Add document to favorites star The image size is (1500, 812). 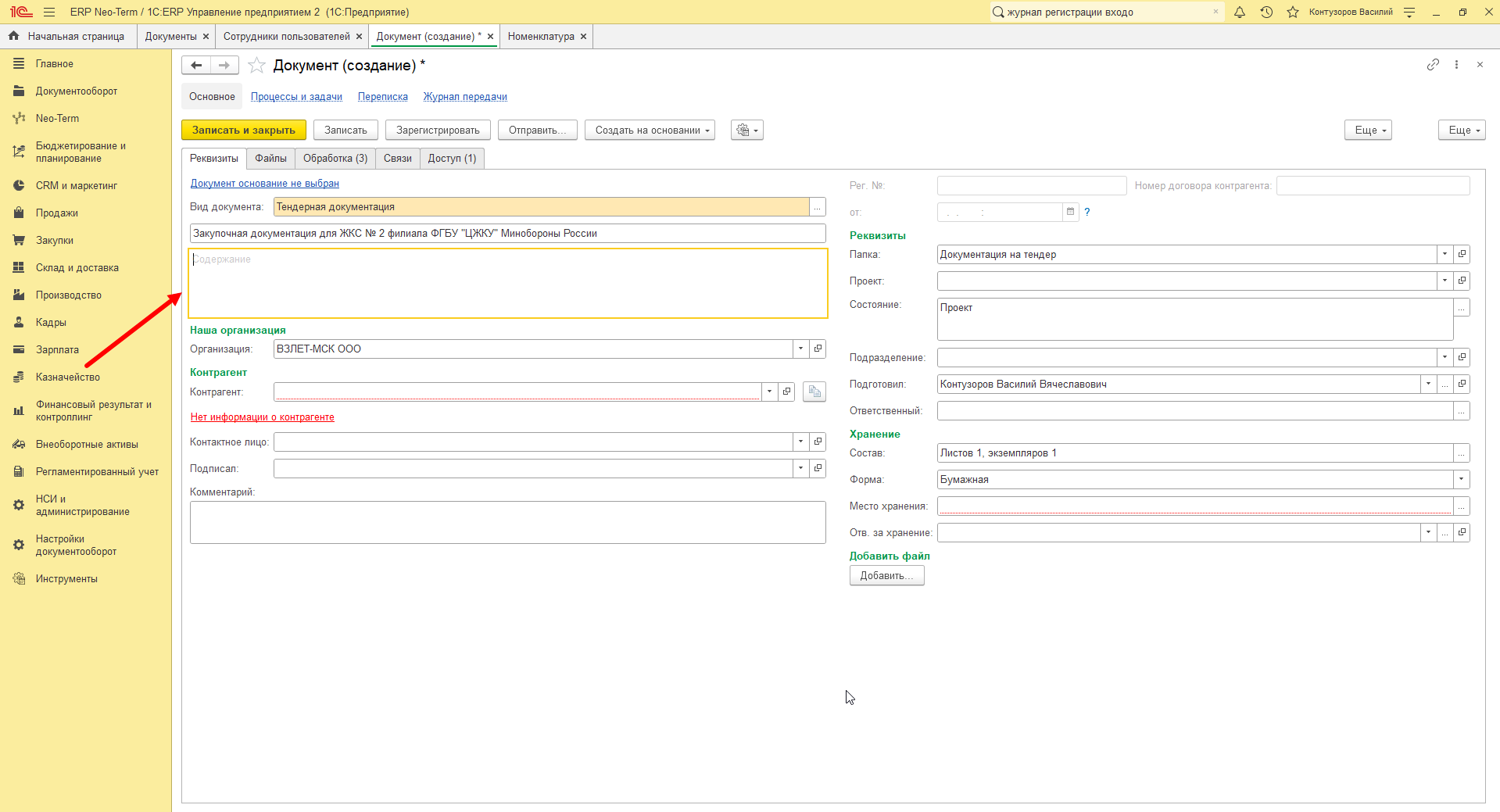tap(256, 66)
